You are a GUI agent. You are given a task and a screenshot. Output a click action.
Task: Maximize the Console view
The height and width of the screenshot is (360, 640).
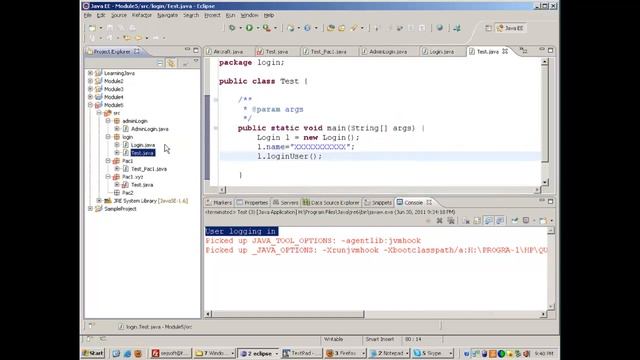click(x=551, y=201)
